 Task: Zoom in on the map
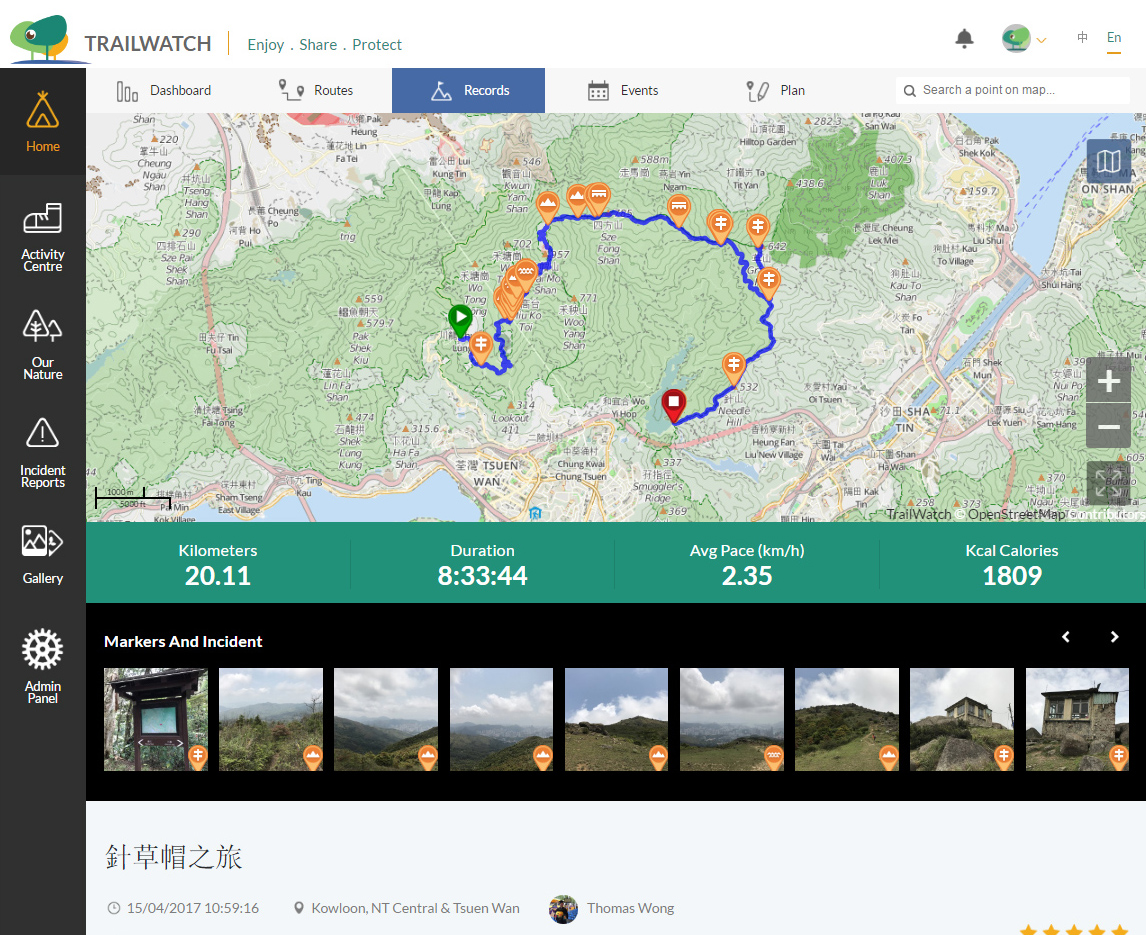tap(1108, 381)
